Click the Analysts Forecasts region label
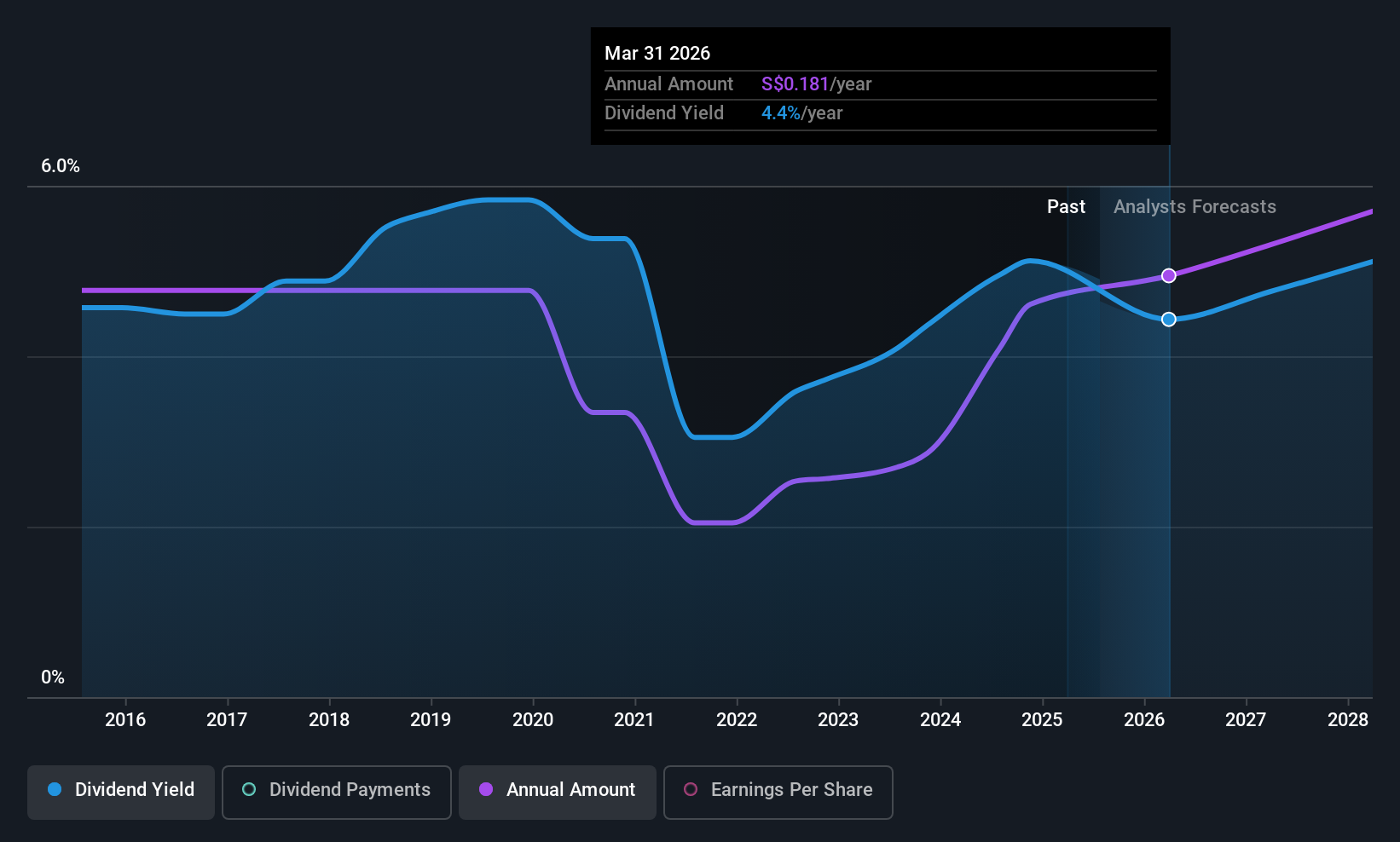This screenshot has width=1400, height=842. pyautogui.click(x=1195, y=206)
